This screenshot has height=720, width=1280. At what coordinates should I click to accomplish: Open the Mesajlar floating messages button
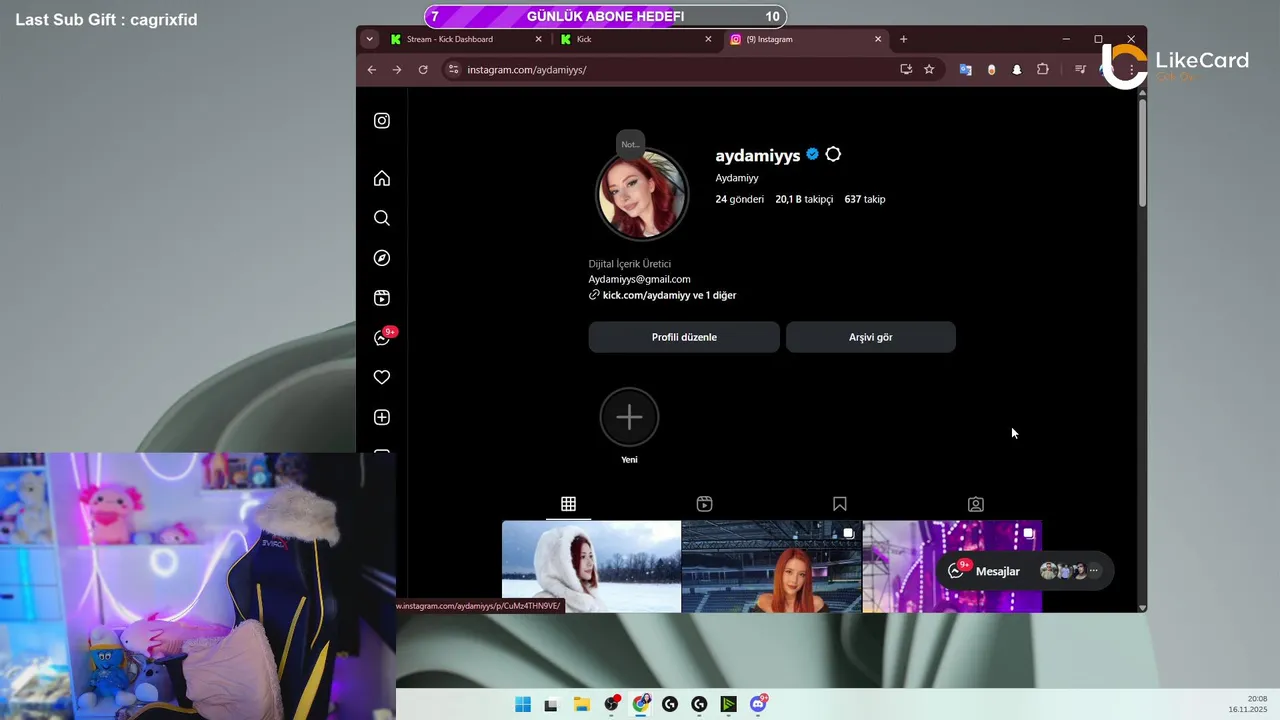point(1024,571)
